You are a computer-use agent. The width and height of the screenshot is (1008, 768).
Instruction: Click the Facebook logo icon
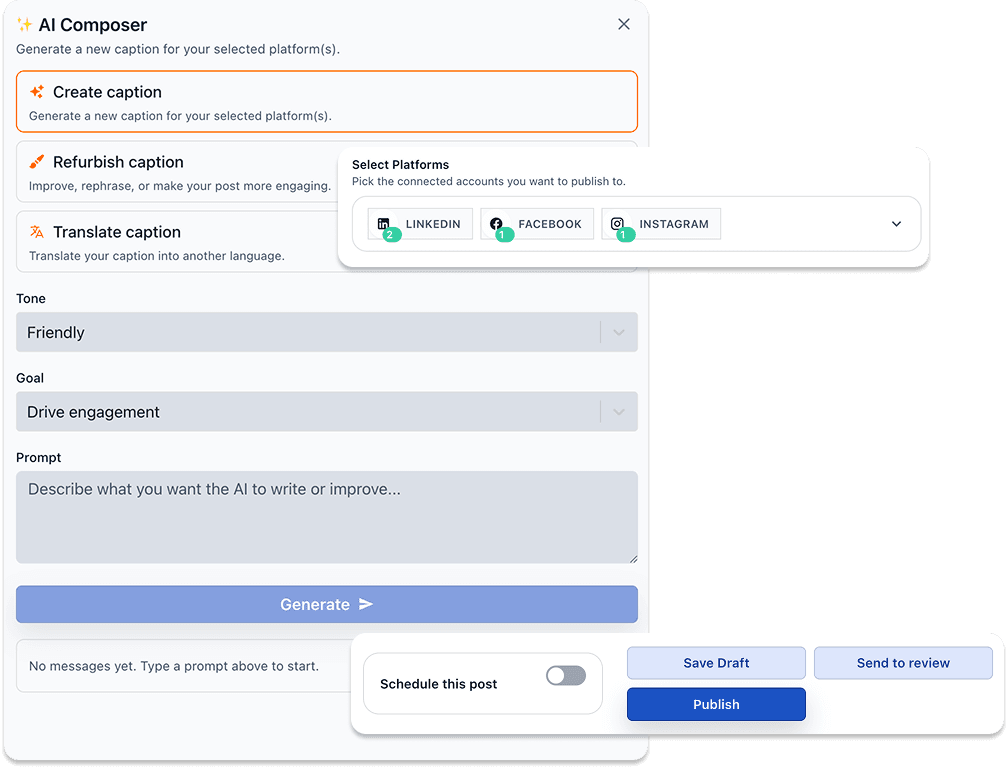(x=497, y=224)
